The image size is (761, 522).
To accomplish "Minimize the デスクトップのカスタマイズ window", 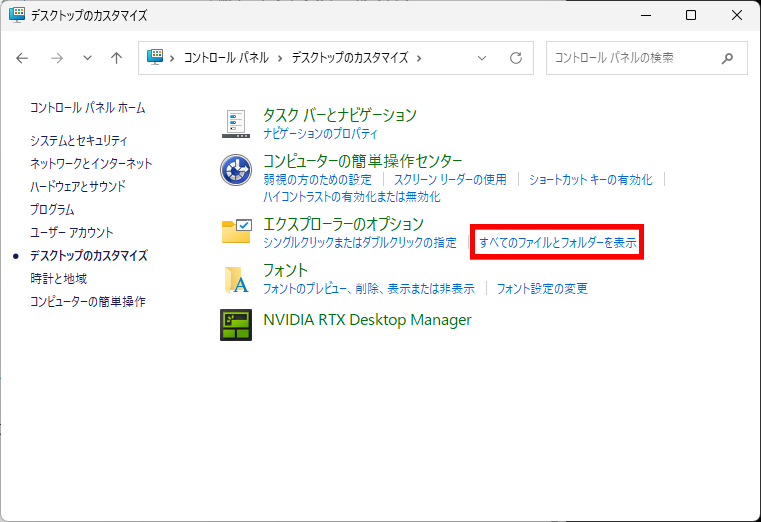I will (646, 16).
